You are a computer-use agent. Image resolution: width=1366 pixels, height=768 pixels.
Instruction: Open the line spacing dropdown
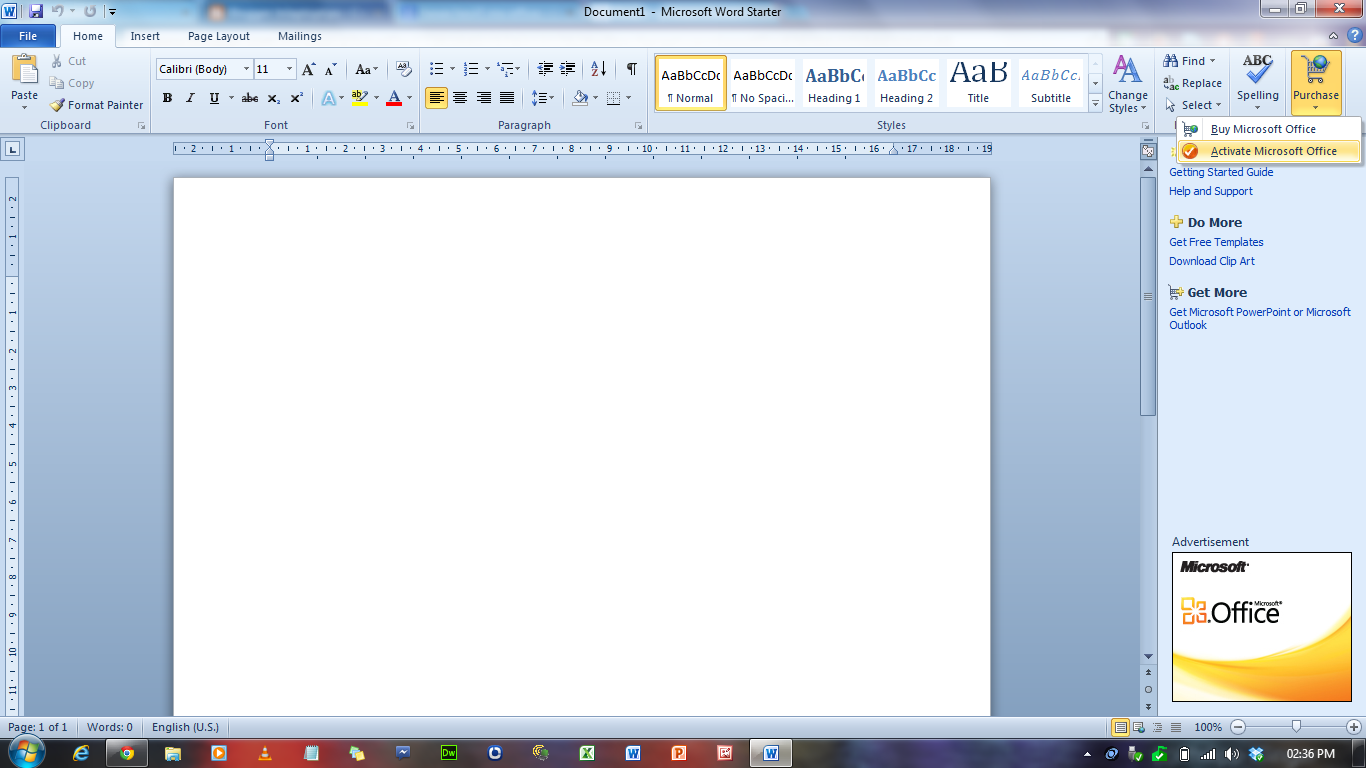[x=543, y=98]
